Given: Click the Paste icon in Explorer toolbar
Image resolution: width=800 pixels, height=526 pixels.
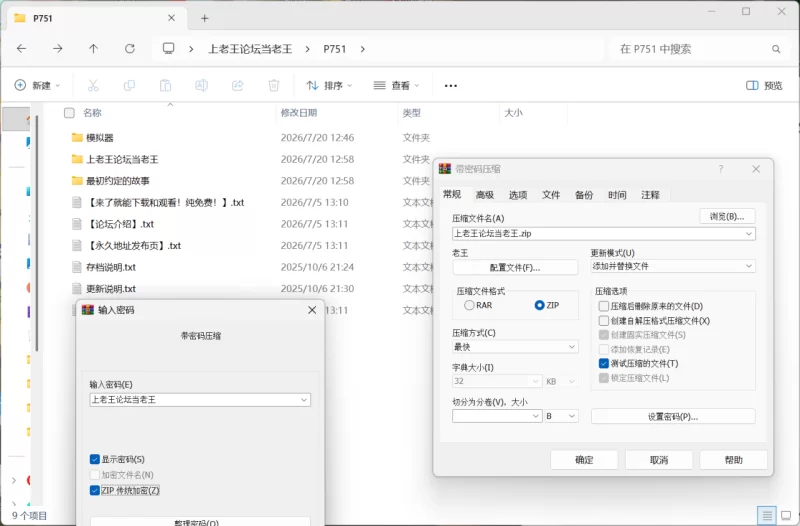Looking at the screenshot, I should coord(165,85).
